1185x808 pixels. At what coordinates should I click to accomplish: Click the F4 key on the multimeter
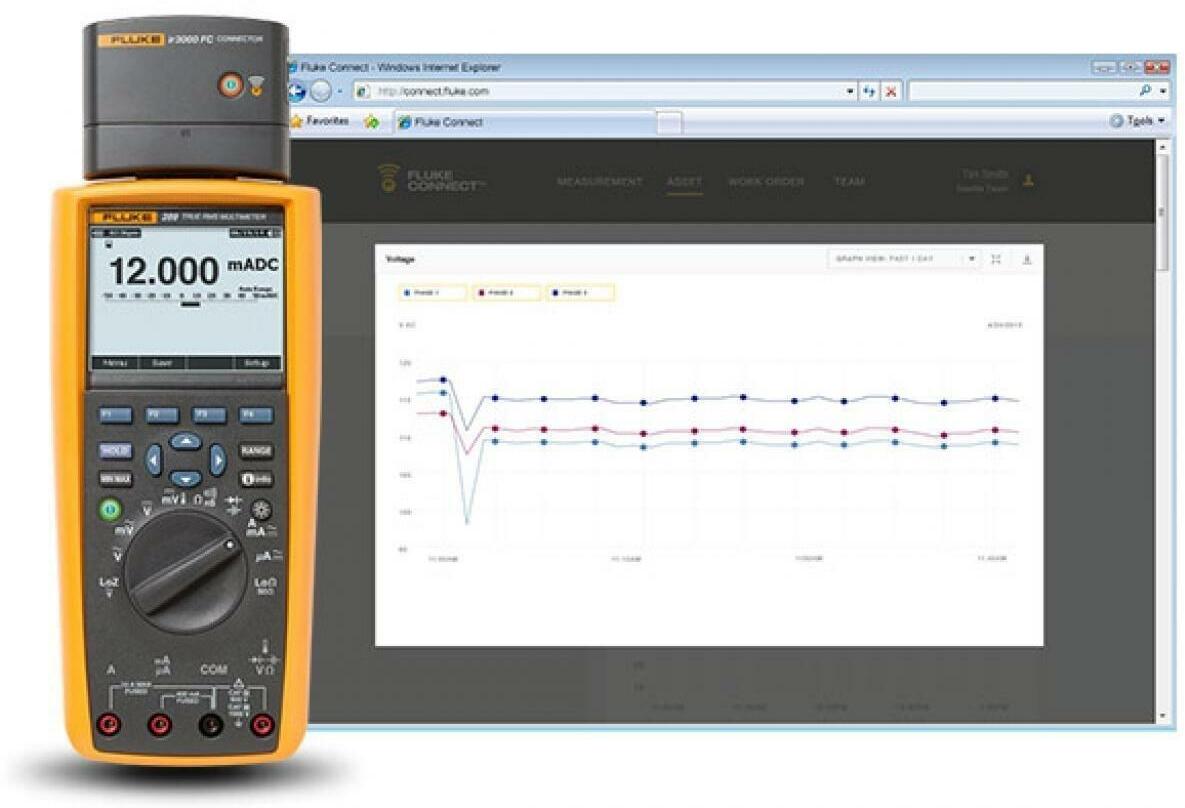[255, 415]
